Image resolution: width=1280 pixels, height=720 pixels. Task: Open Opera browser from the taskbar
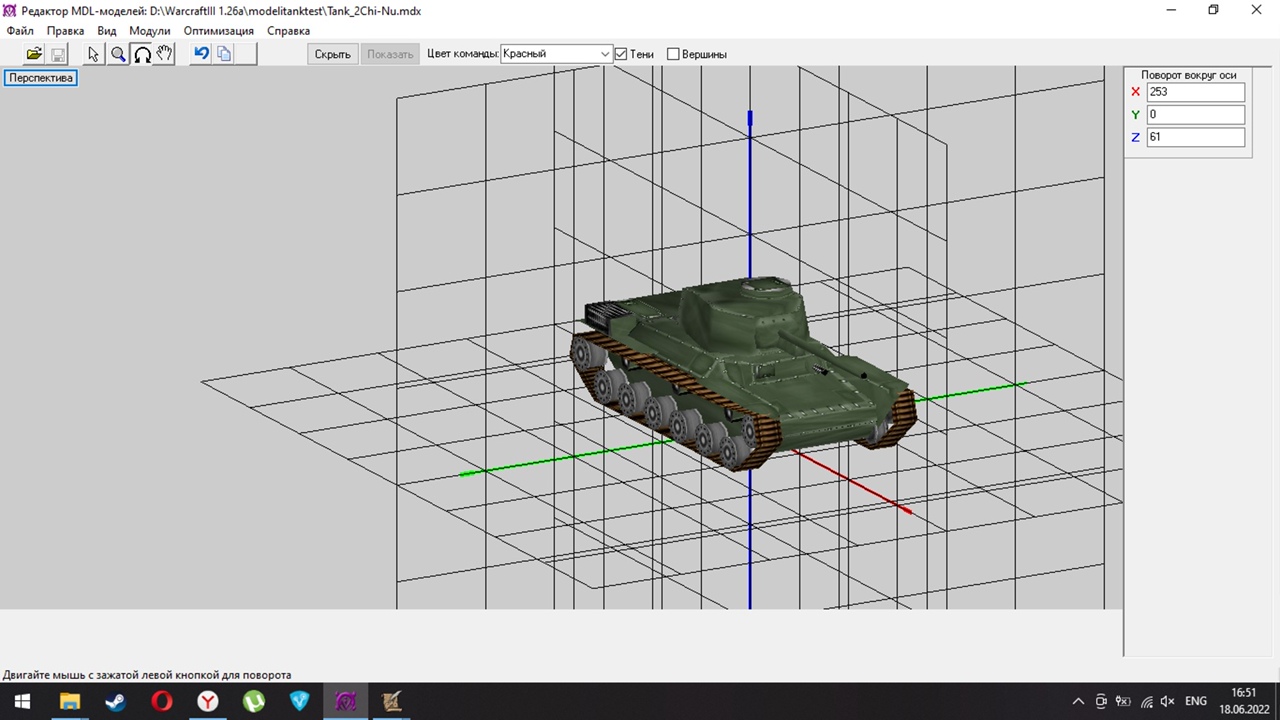click(161, 701)
